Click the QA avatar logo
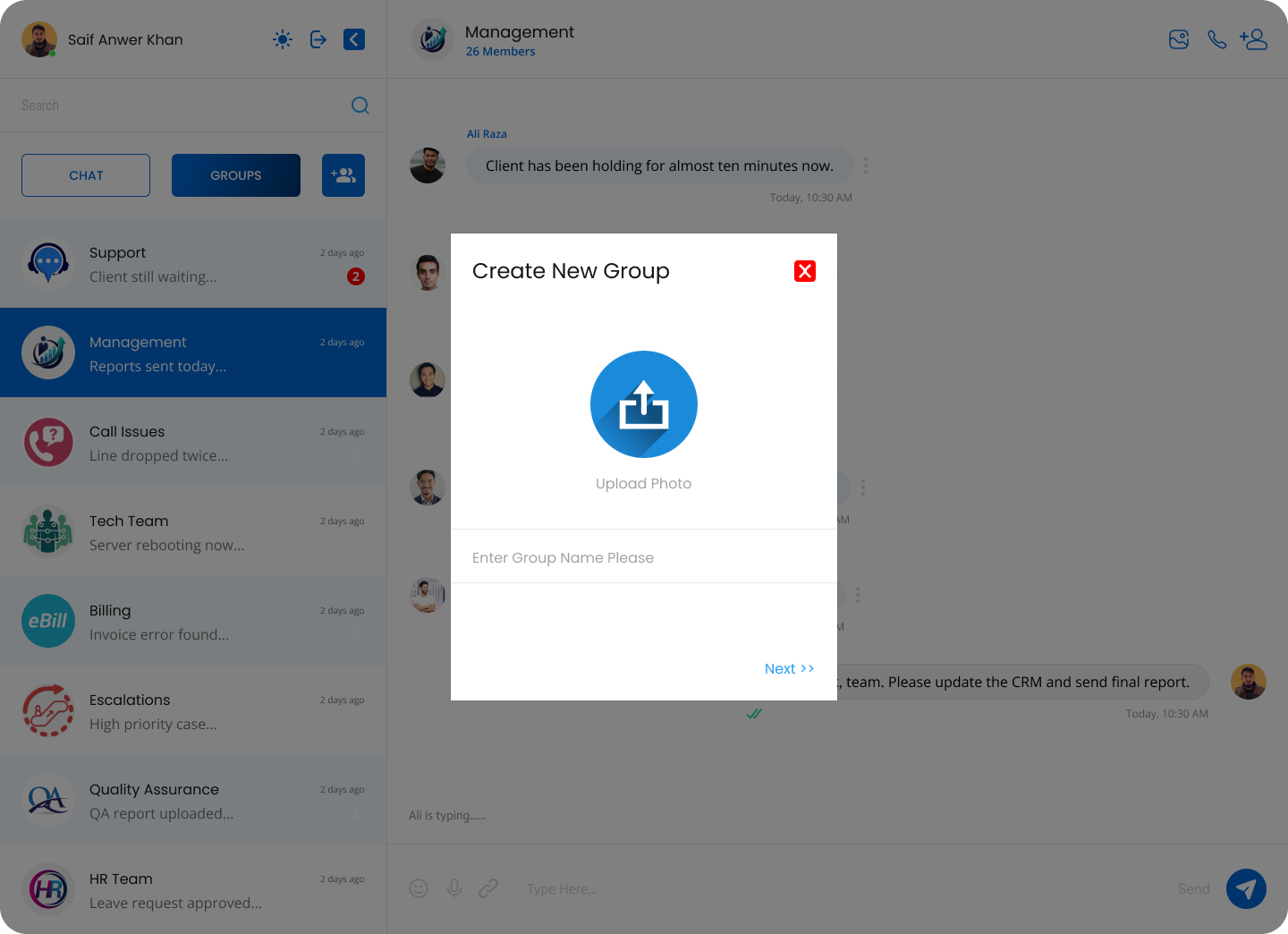This screenshot has width=1288, height=934. (48, 800)
